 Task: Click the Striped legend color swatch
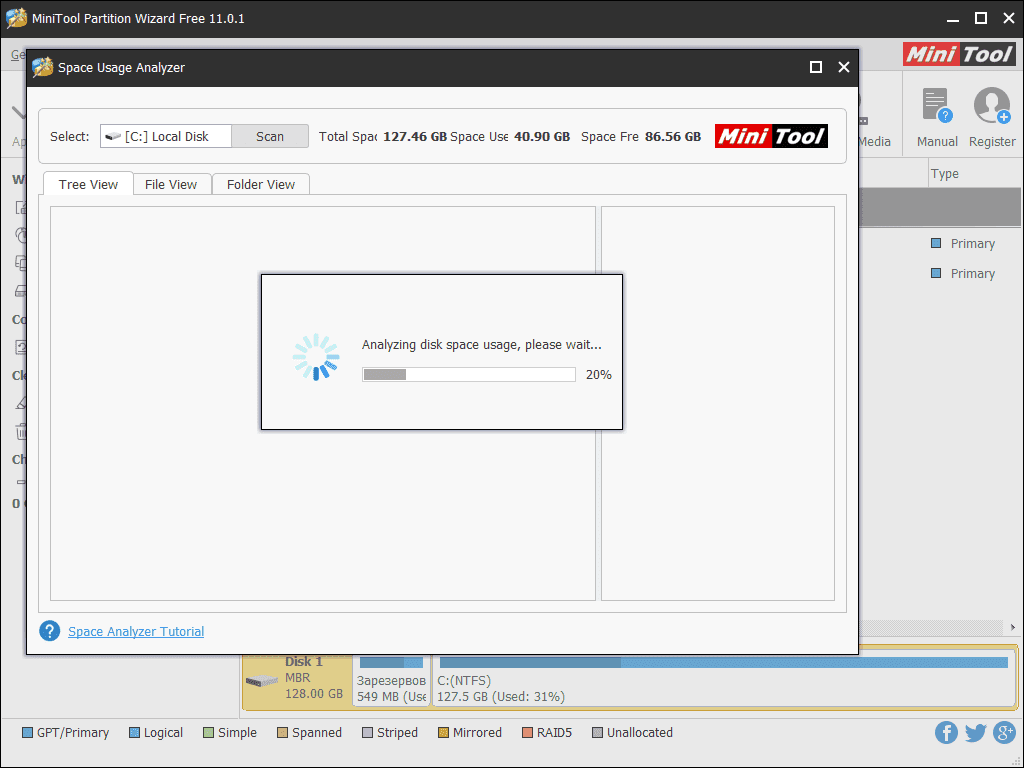pyautogui.click(x=367, y=733)
